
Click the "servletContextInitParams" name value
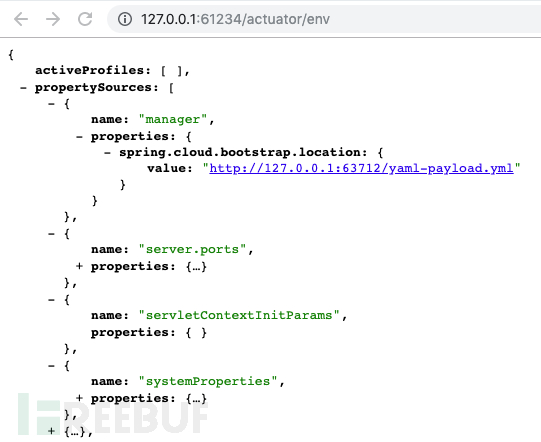(x=239, y=315)
